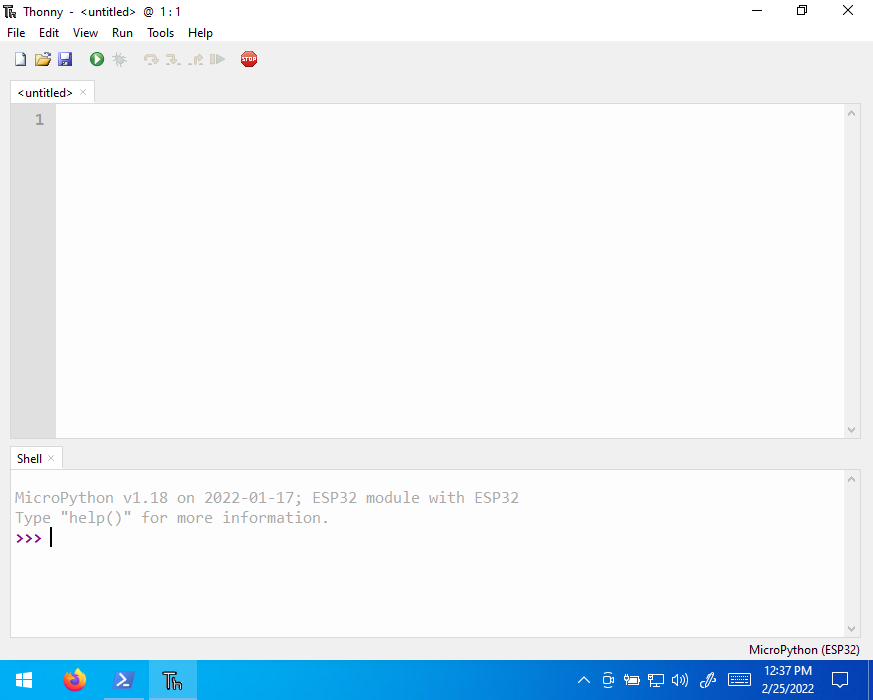The height and width of the screenshot is (700, 873).
Task: Create a new file with the New icon
Action: pyautogui.click(x=21, y=59)
